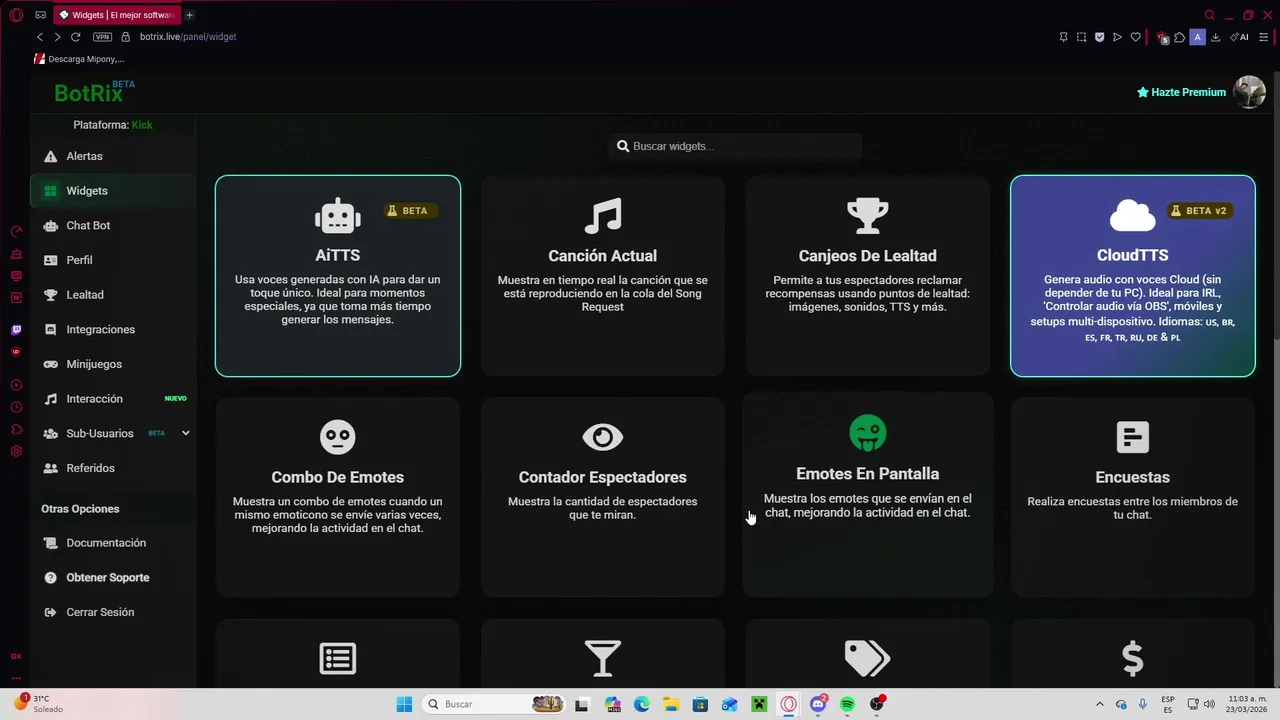
Task: Reload the page
Action: point(75,37)
